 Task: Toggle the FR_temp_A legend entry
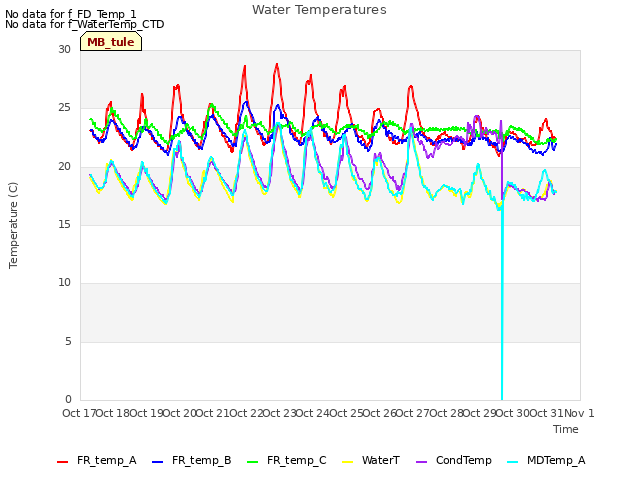[97, 461]
